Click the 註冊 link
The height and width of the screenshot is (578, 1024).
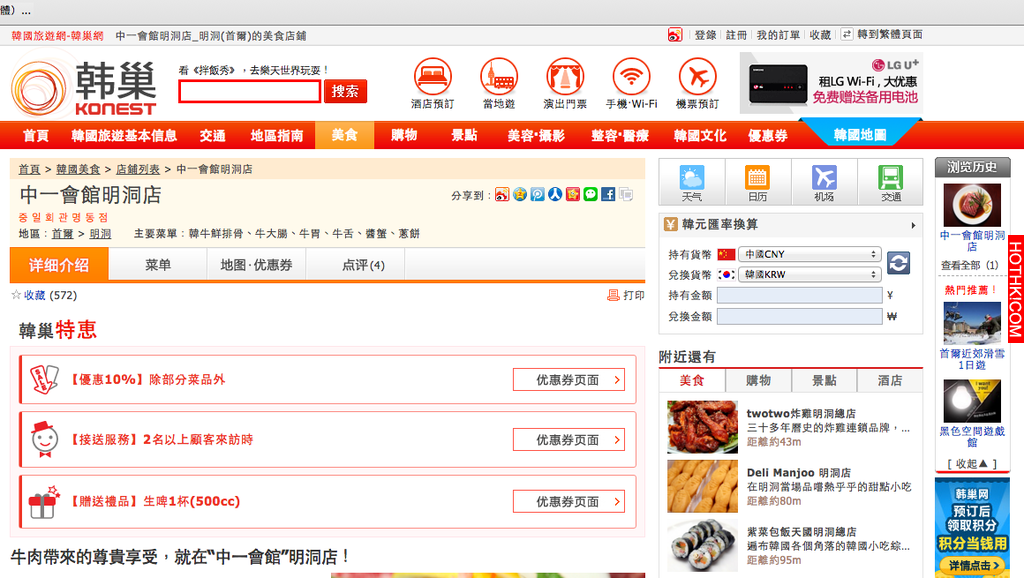tap(737, 35)
